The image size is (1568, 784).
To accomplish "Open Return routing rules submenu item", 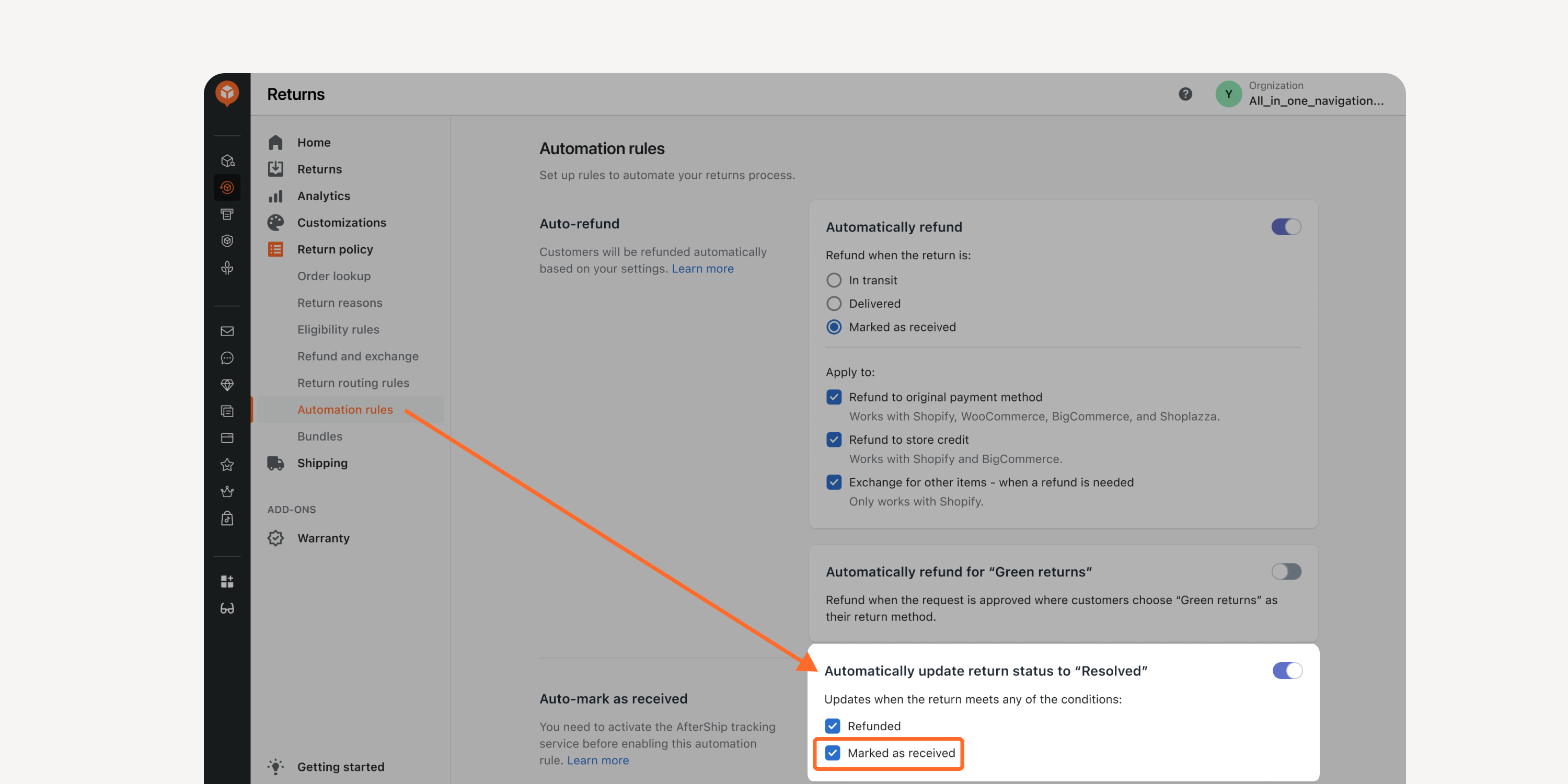I will (353, 383).
